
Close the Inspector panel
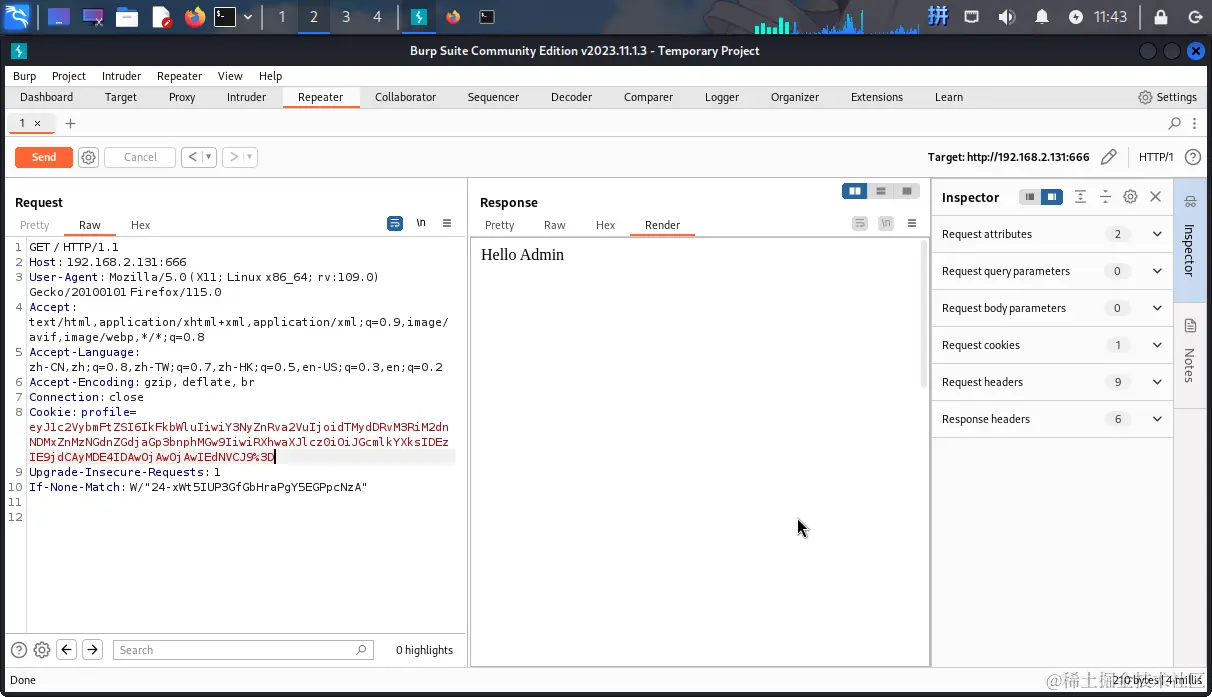(1156, 197)
